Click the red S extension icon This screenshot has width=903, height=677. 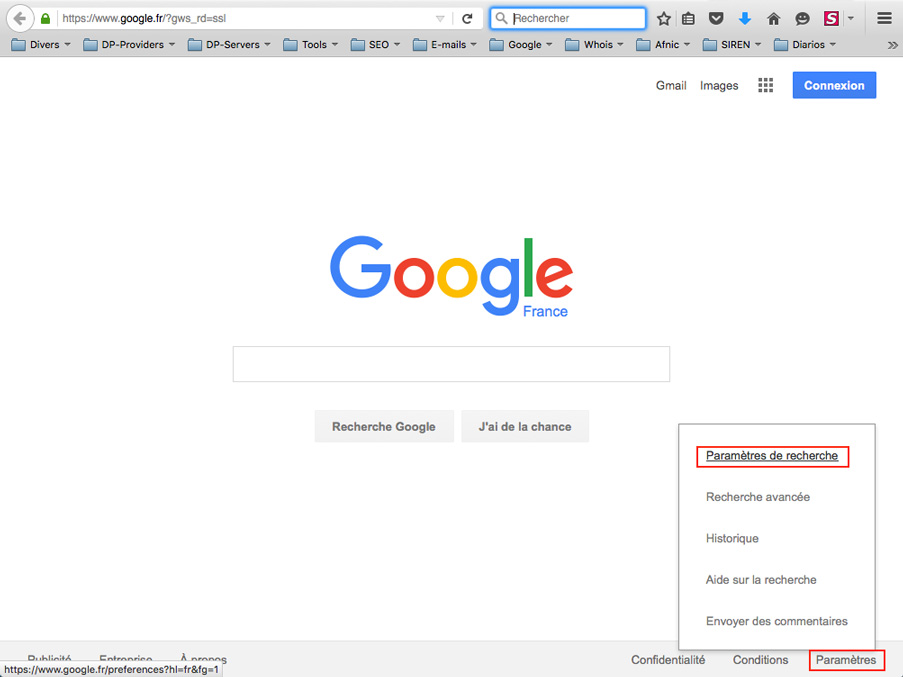831,18
